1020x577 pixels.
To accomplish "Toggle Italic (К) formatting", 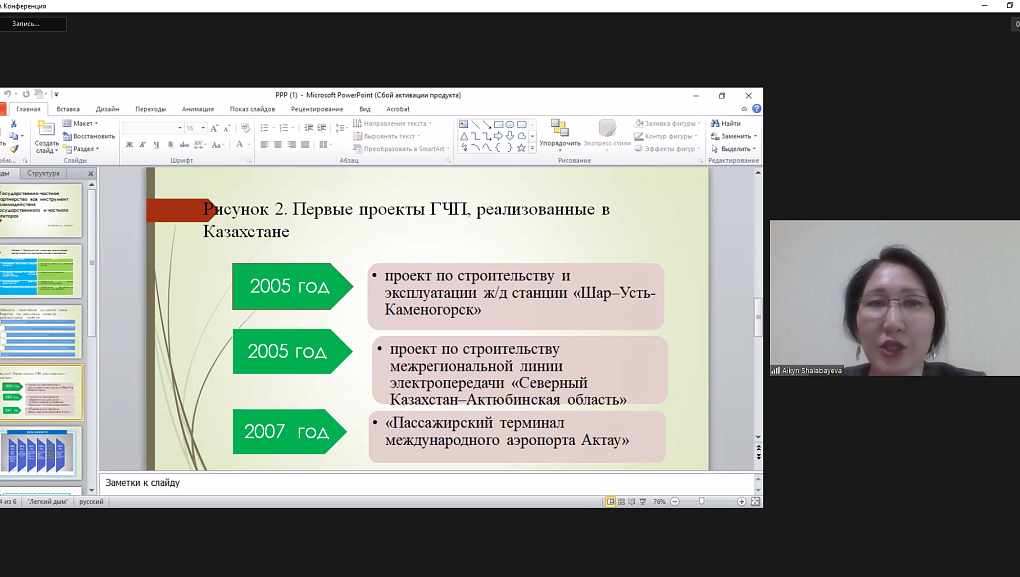I will (142, 144).
